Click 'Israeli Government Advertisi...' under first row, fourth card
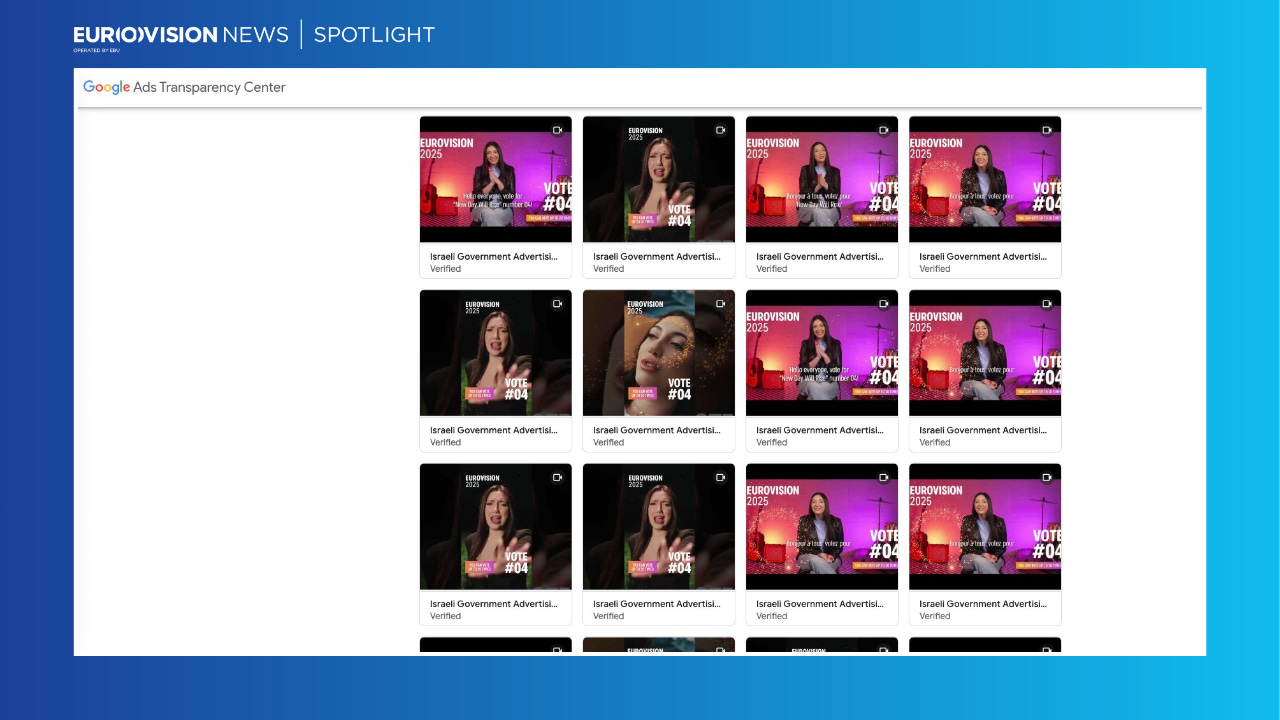 (x=983, y=257)
